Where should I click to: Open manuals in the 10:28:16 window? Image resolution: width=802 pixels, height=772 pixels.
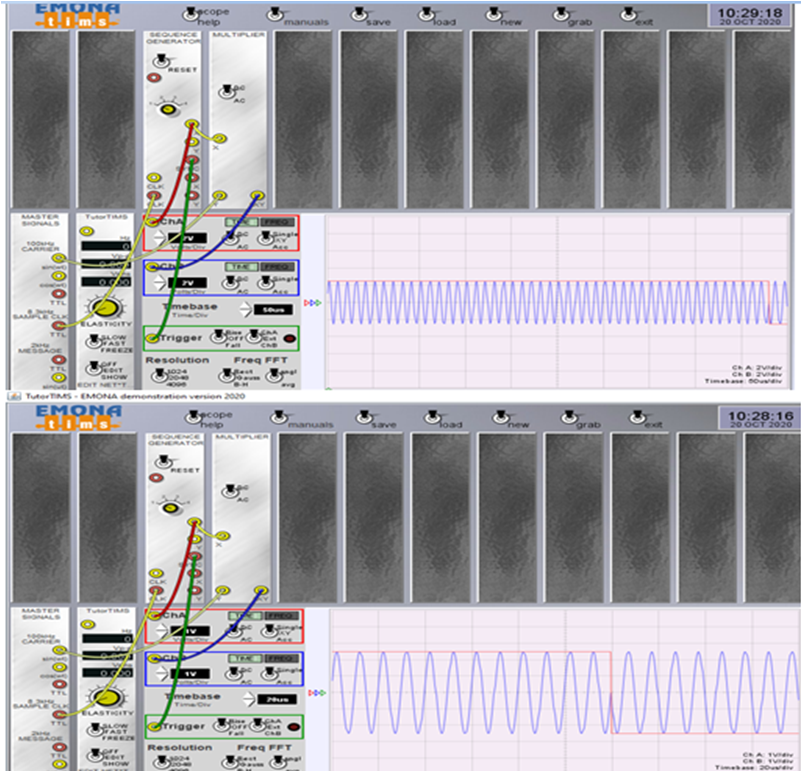(x=279, y=417)
